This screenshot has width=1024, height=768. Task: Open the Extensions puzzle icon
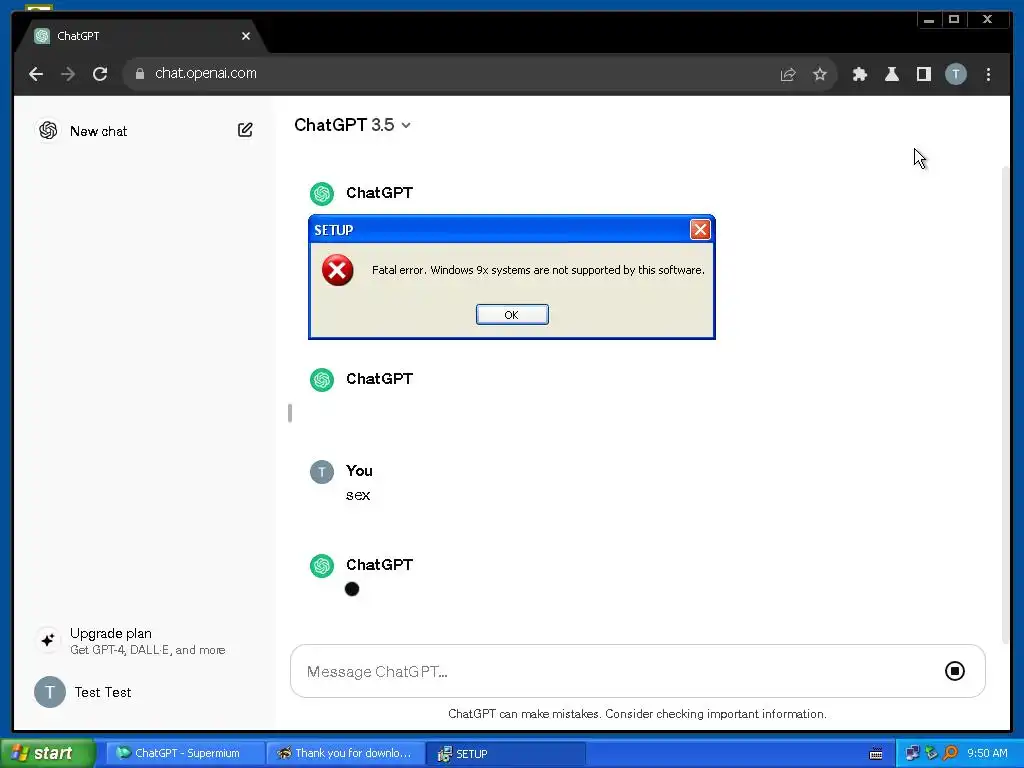[860, 74]
